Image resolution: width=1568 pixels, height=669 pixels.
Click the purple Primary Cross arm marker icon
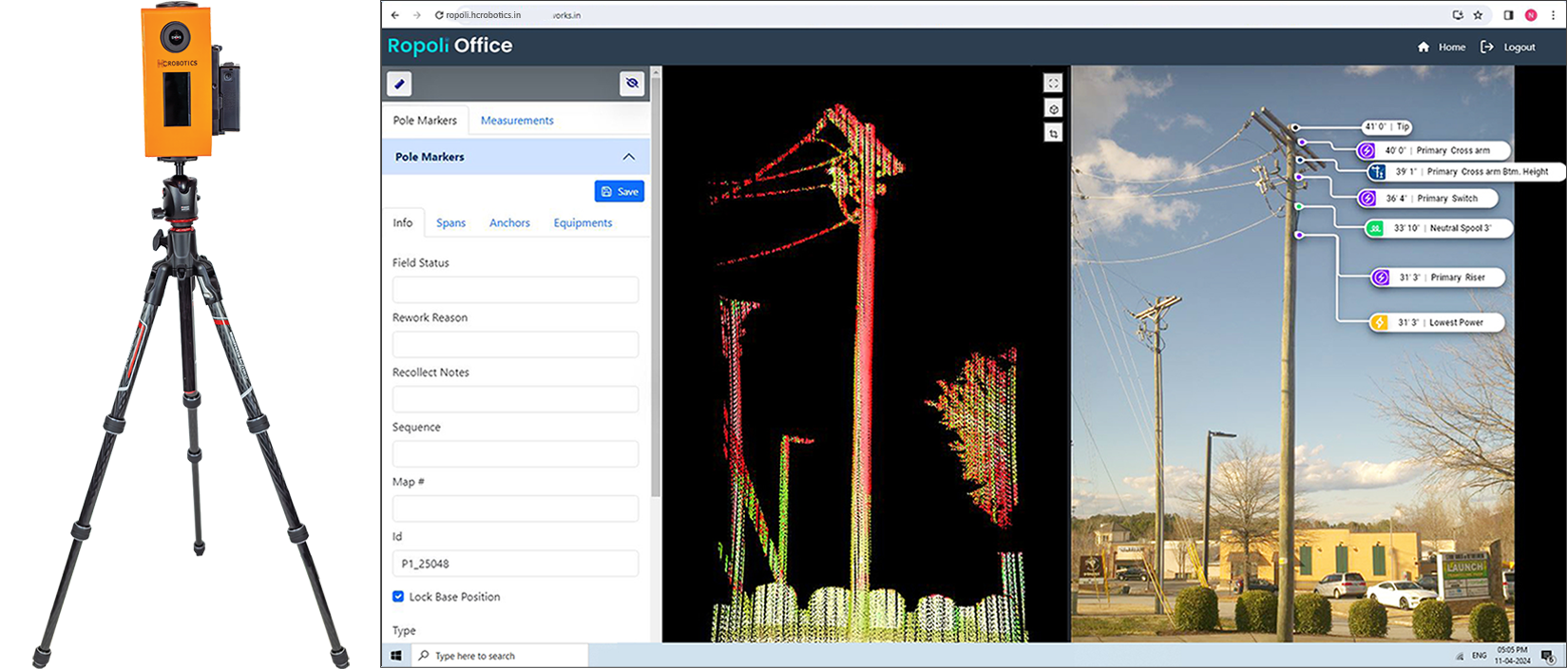point(1367,151)
